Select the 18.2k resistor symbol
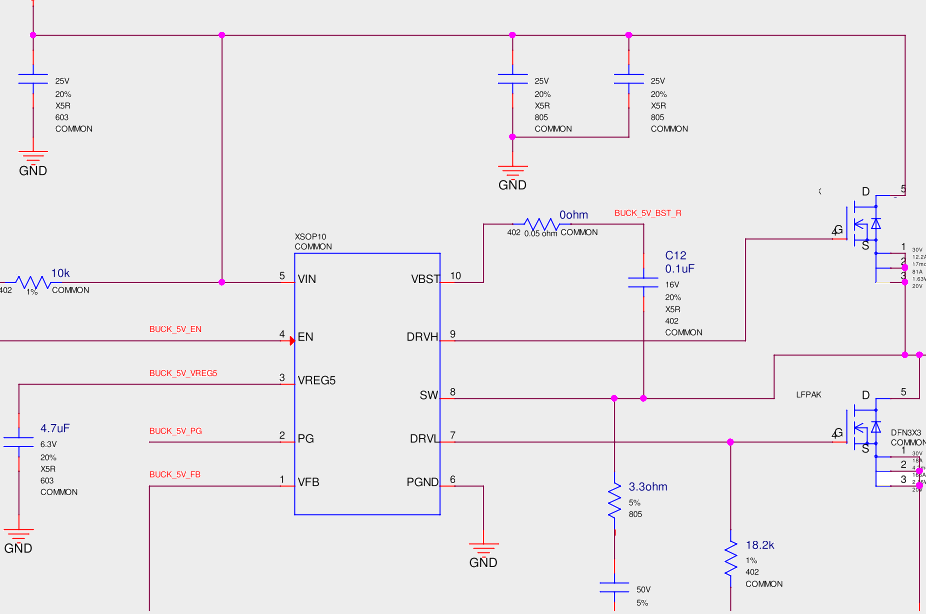The width and height of the screenshot is (926, 614). (731, 559)
